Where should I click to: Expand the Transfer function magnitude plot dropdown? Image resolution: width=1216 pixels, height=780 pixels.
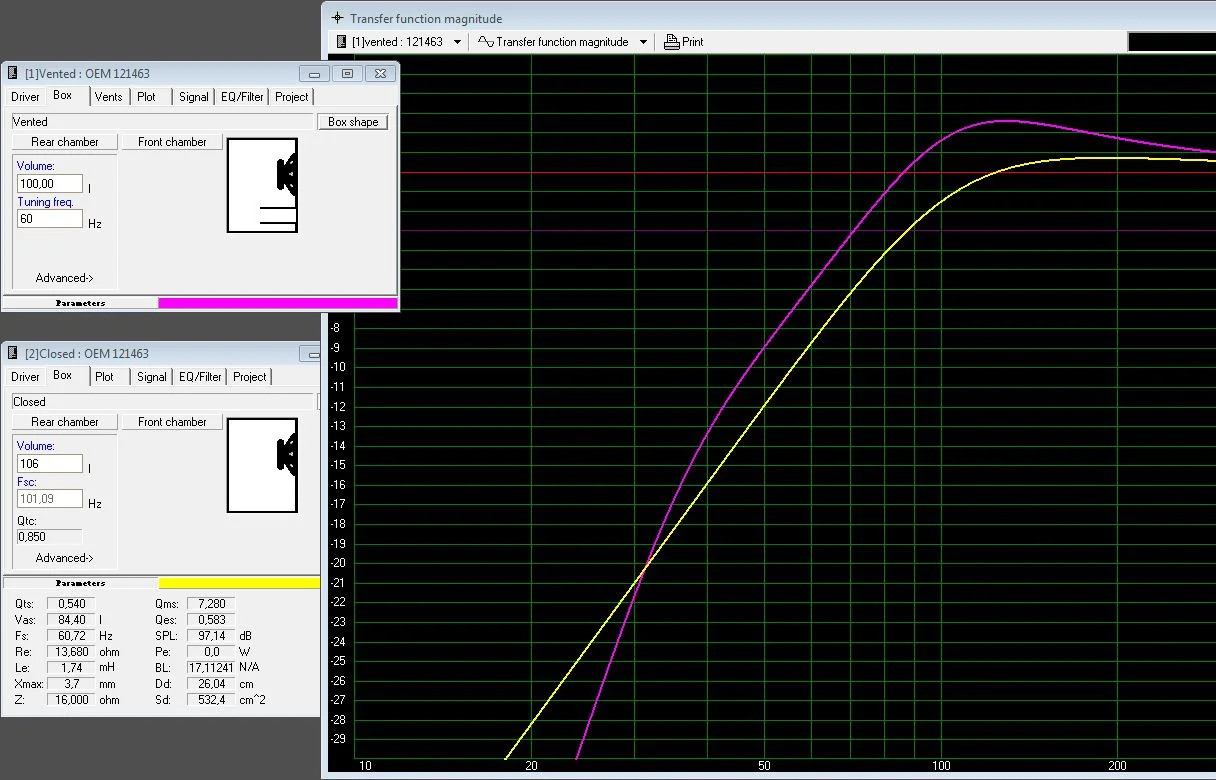pyautogui.click(x=643, y=42)
